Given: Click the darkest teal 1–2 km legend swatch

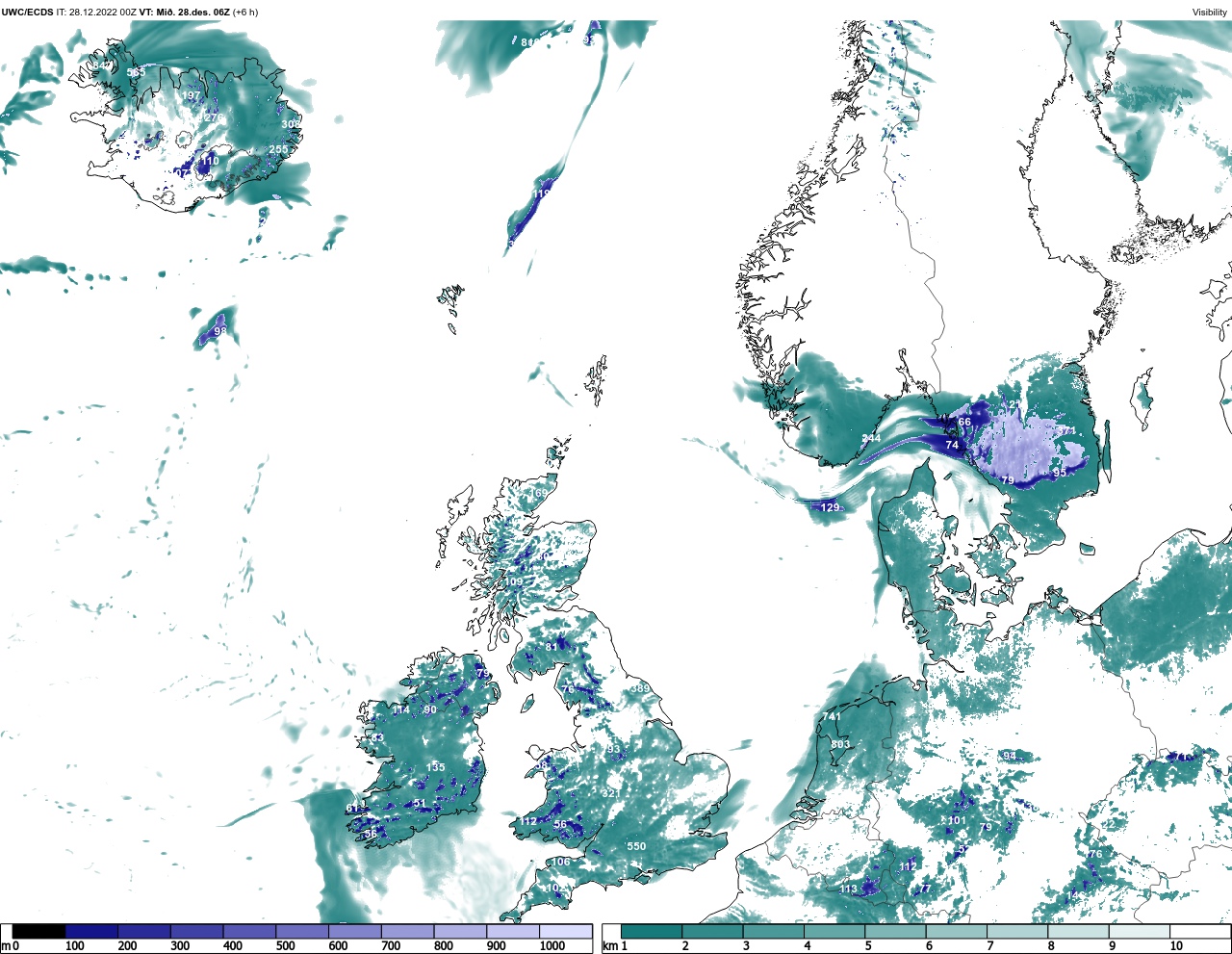Looking at the screenshot, I should [x=652, y=931].
